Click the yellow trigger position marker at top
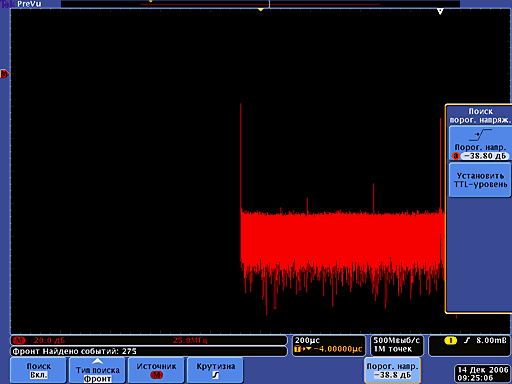This screenshot has width=512, height=384. (261, 10)
